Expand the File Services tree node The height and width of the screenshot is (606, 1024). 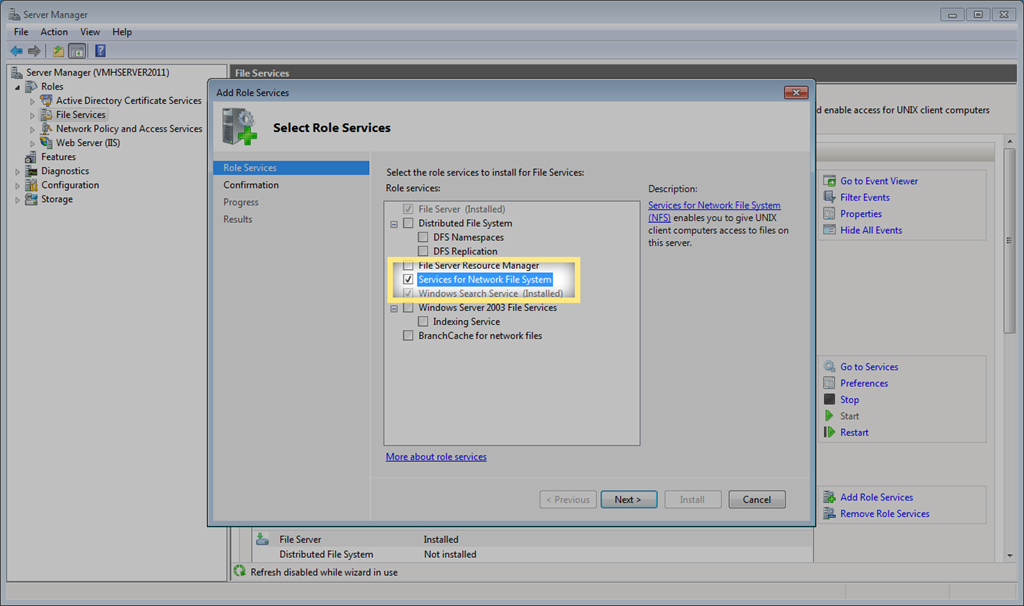[32, 116]
